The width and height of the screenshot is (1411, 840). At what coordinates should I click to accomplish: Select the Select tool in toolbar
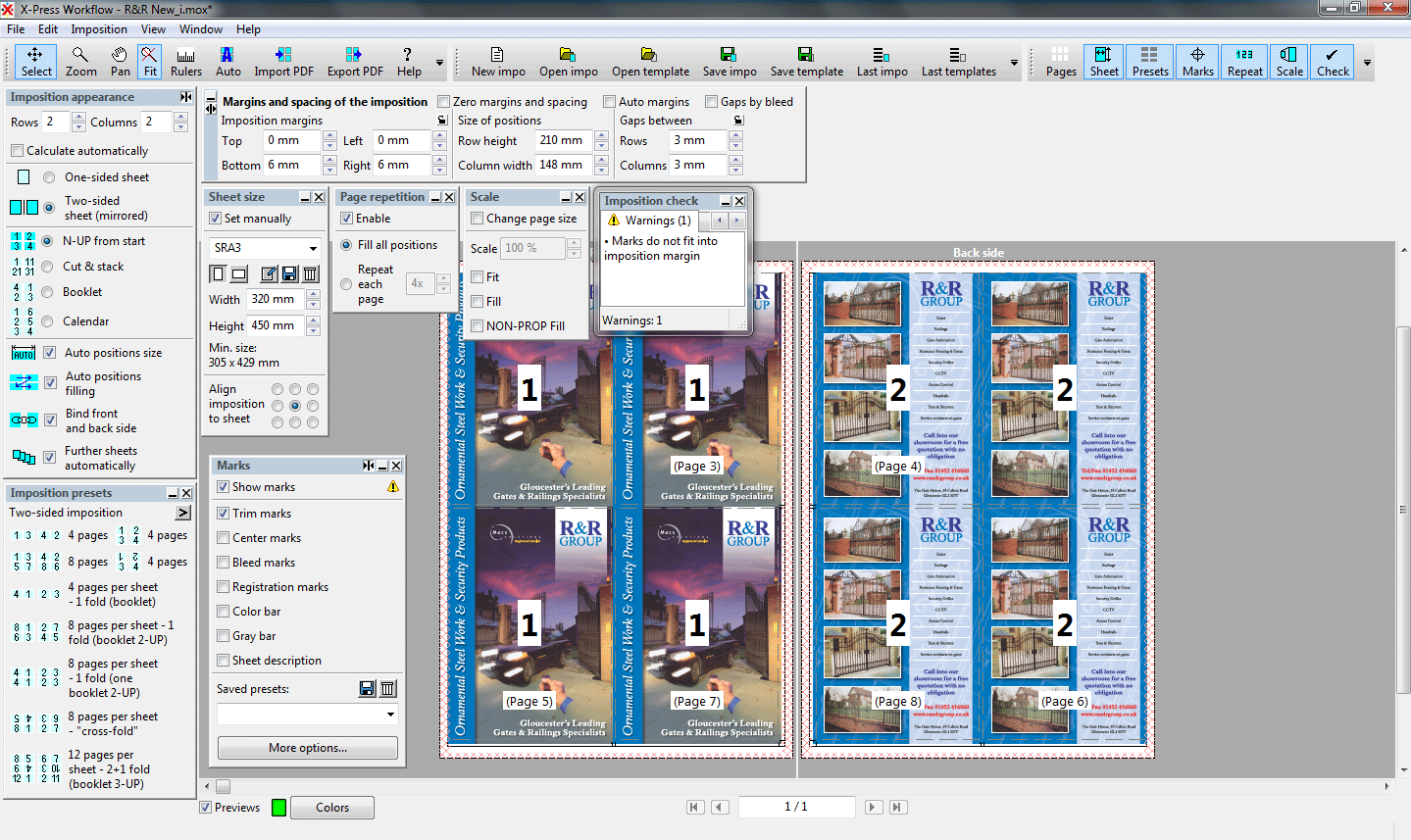pos(36,62)
